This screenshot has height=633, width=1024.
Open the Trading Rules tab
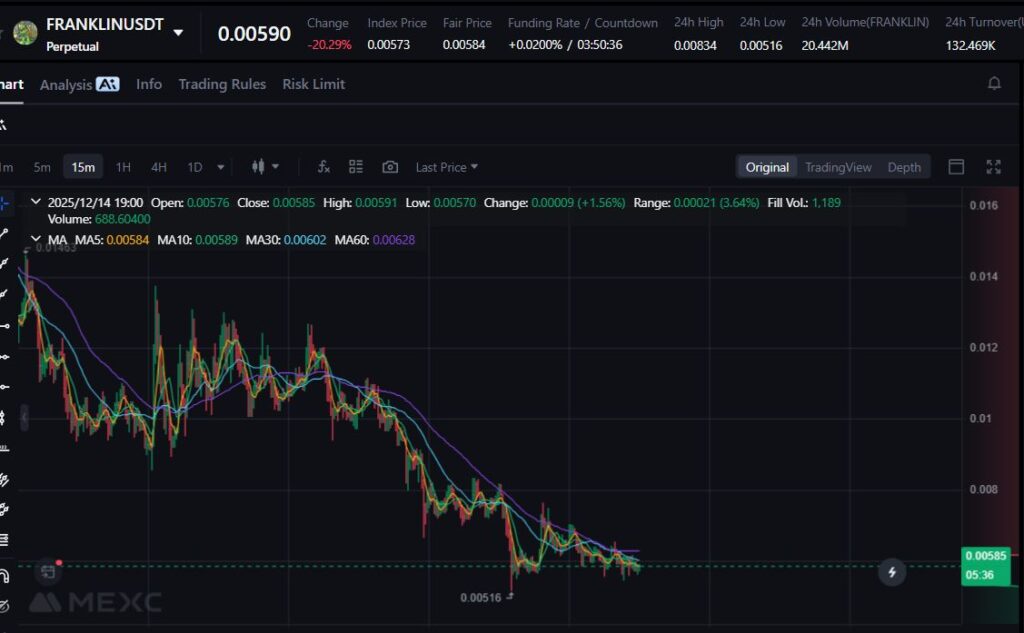point(222,84)
